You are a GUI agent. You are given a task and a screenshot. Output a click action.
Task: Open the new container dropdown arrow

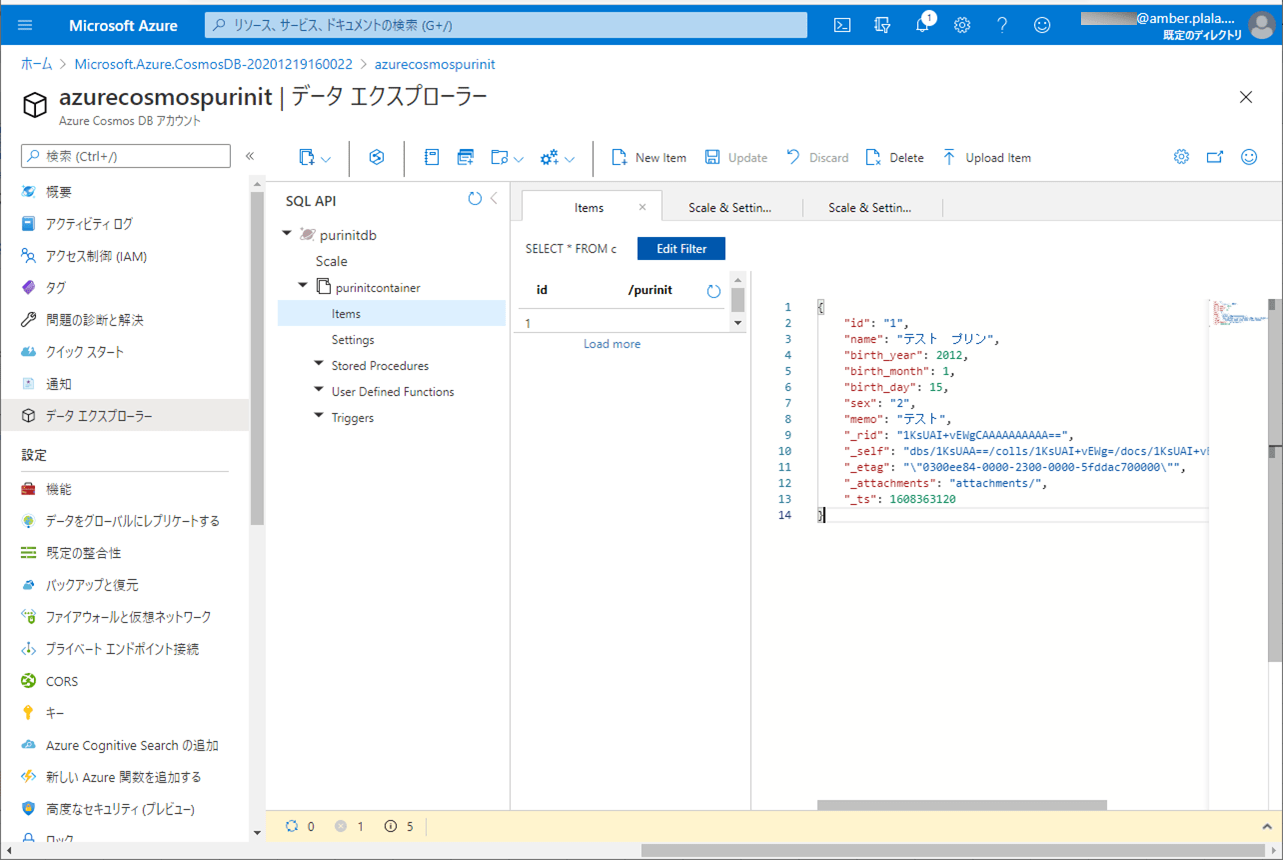(326, 158)
